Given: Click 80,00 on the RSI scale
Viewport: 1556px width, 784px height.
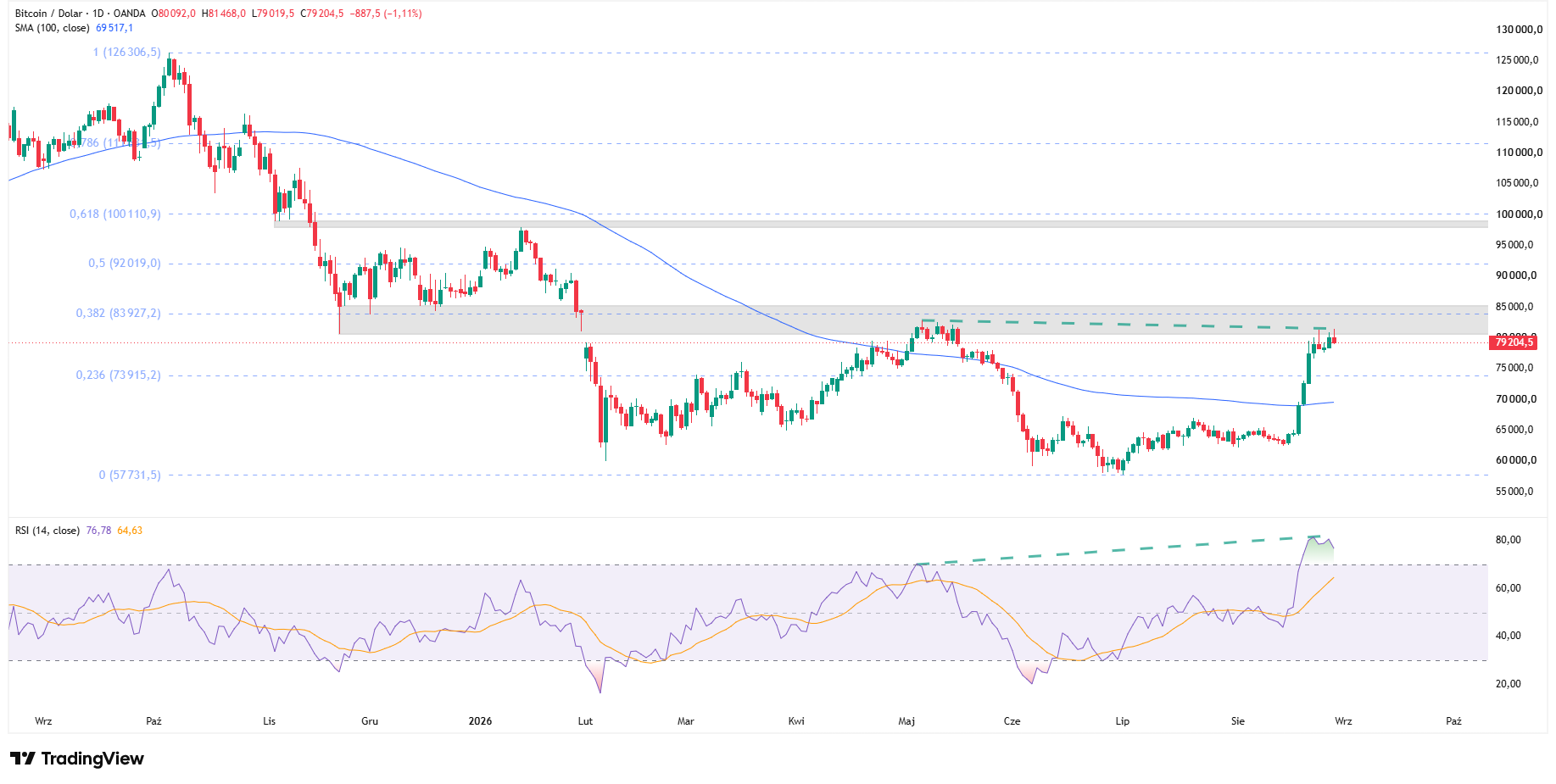Looking at the screenshot, I should click(x=1509, y=540).
